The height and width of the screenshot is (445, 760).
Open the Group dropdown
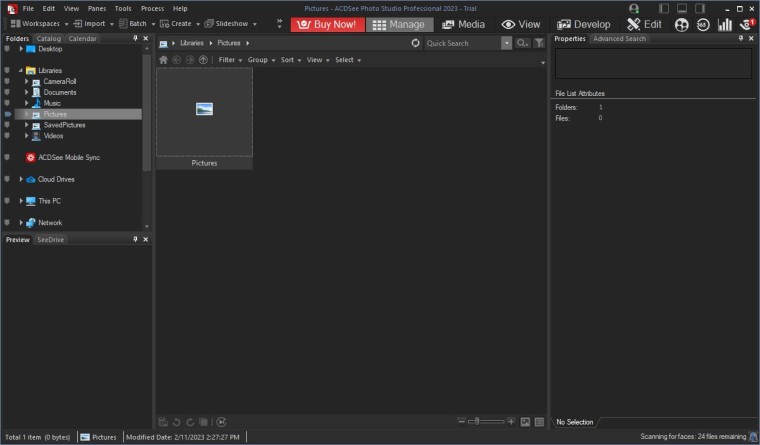tap(261, 60)
